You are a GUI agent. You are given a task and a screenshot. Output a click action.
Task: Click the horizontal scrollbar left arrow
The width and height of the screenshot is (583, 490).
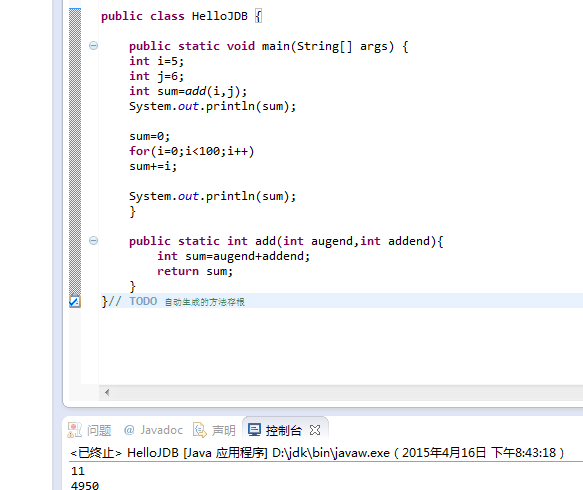[107, 392]
